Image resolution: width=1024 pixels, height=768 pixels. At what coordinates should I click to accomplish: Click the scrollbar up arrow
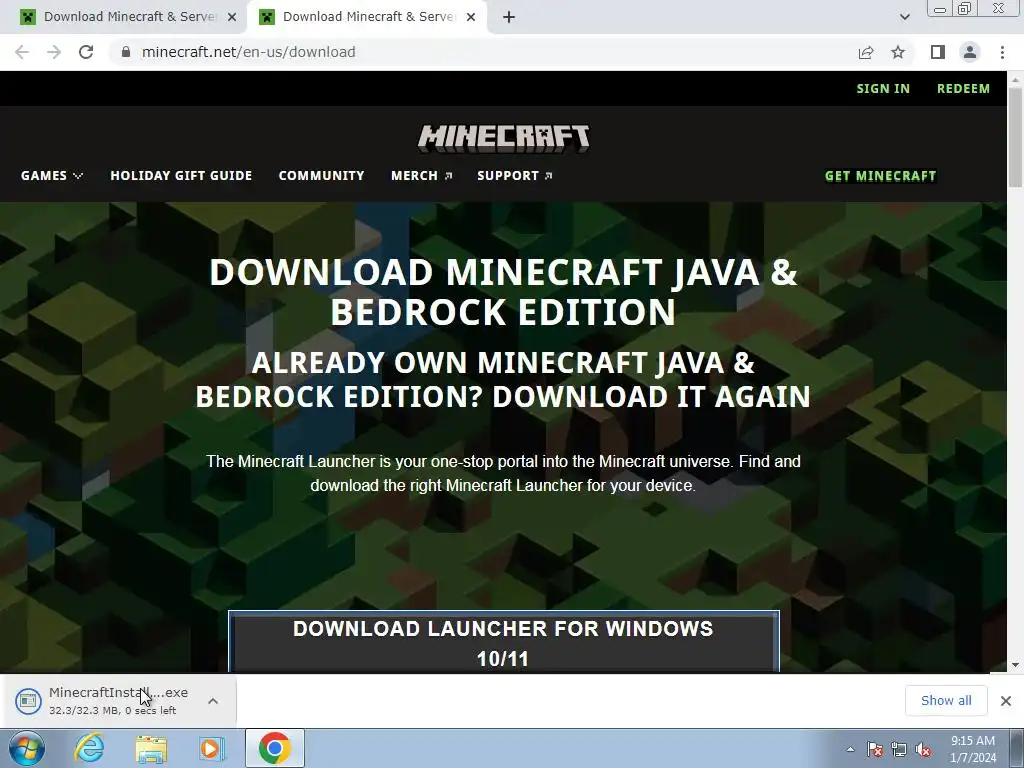tap(1015, 78)
